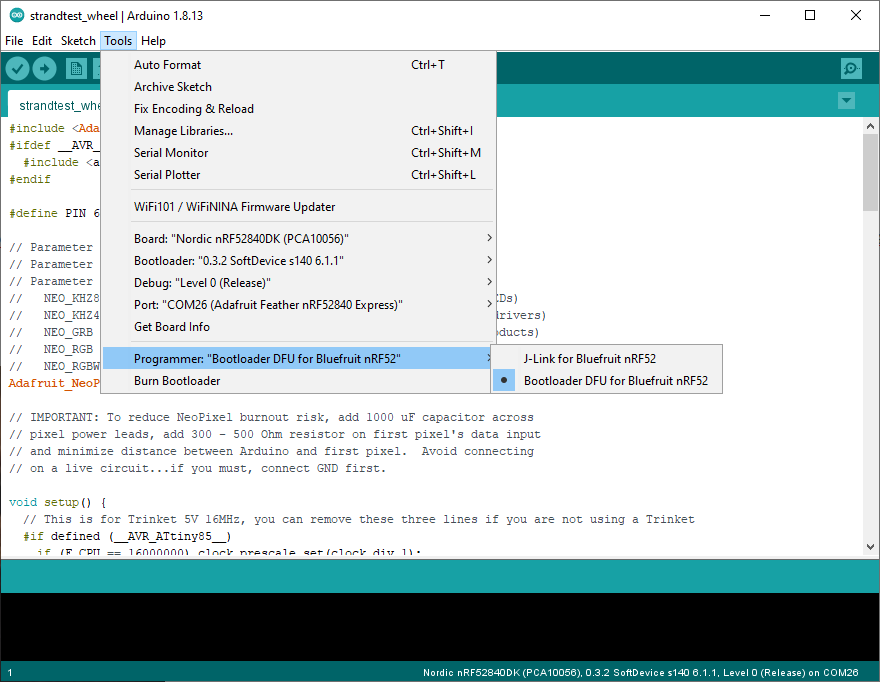The width and height of the screenshot is (880, 682).
Task: Click the New sketch toolbar icon
Action: click(76, 68)
